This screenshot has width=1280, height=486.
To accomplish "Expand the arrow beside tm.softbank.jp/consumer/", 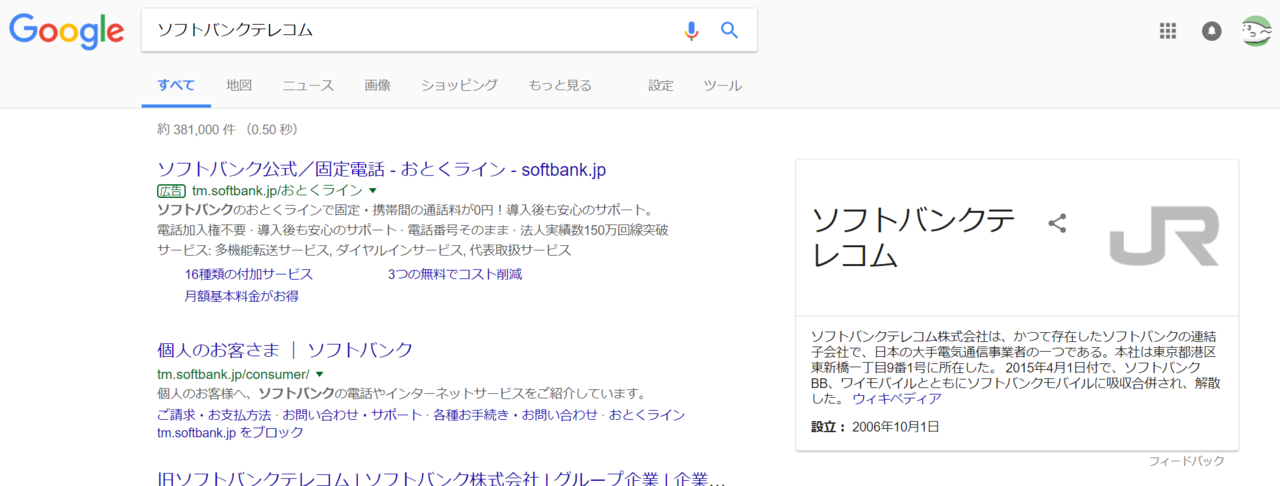I will 320,373.
